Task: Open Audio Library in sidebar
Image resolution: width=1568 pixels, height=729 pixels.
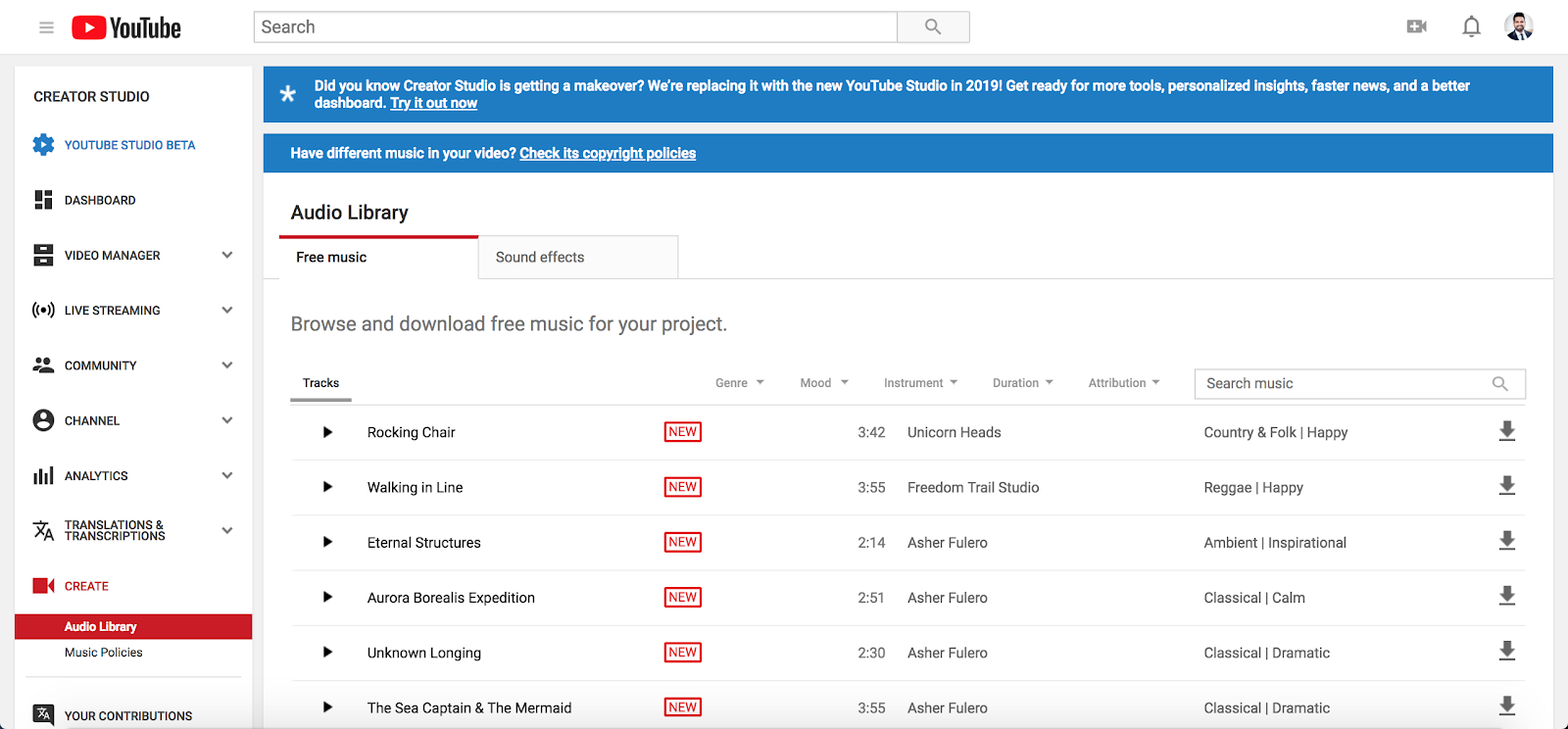Action: pos(133,627)
